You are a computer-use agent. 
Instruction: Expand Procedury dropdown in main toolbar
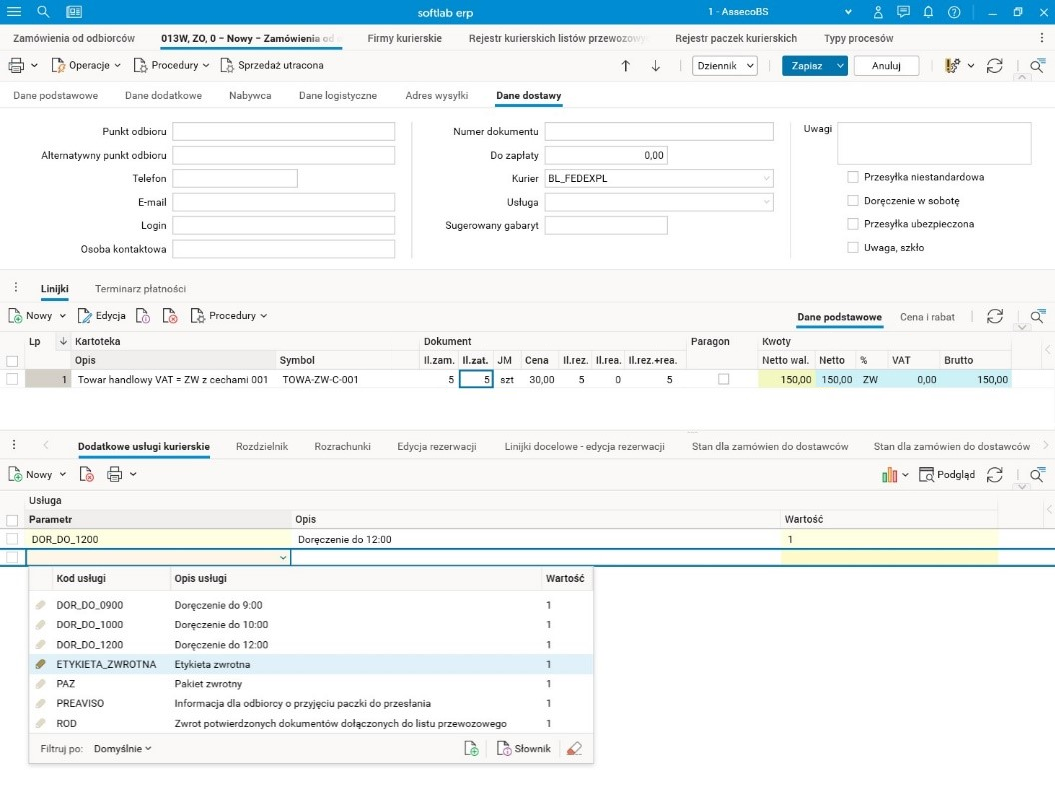click(x=205, y=66)
